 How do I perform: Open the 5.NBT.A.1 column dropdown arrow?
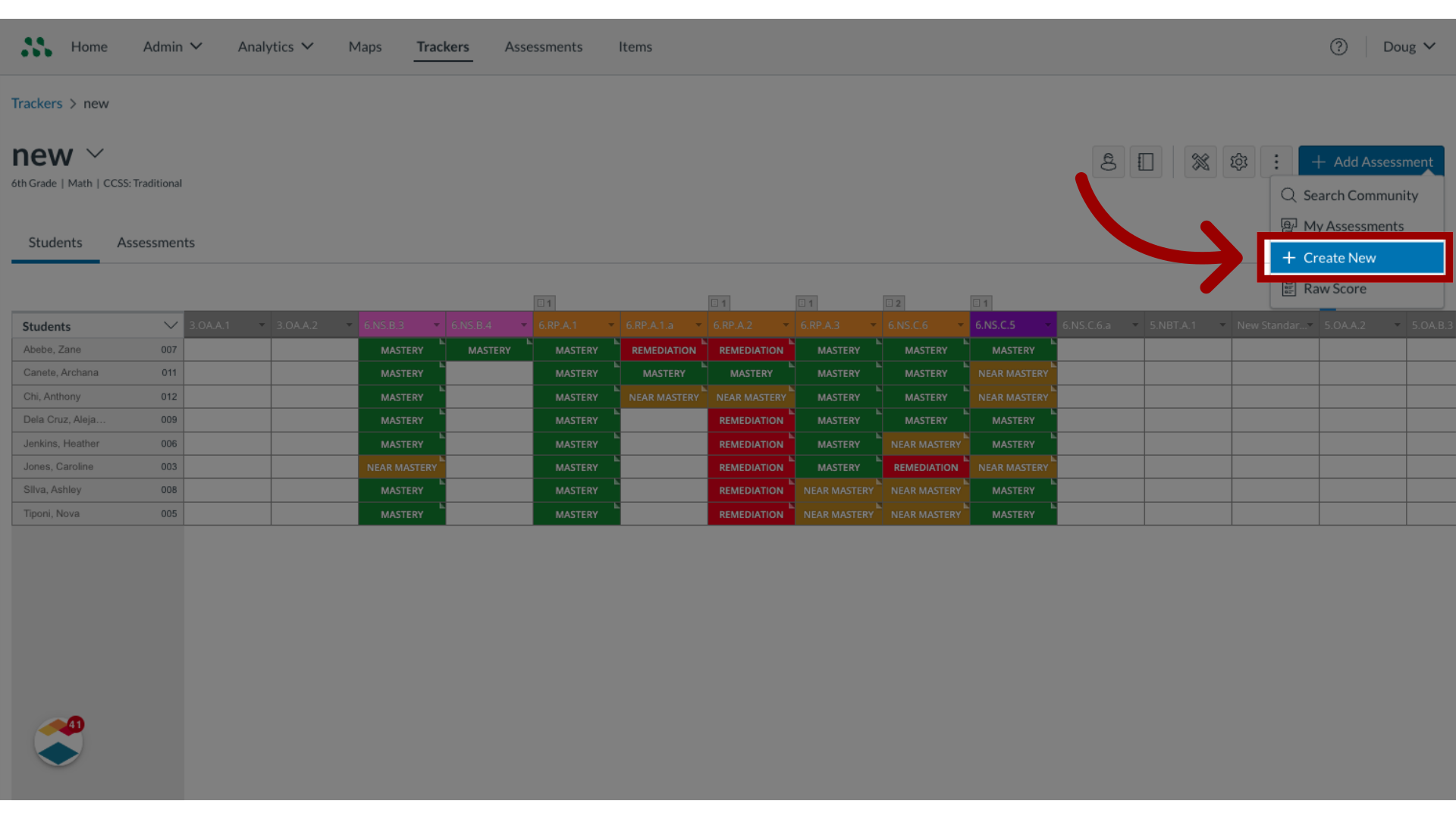1222,325
